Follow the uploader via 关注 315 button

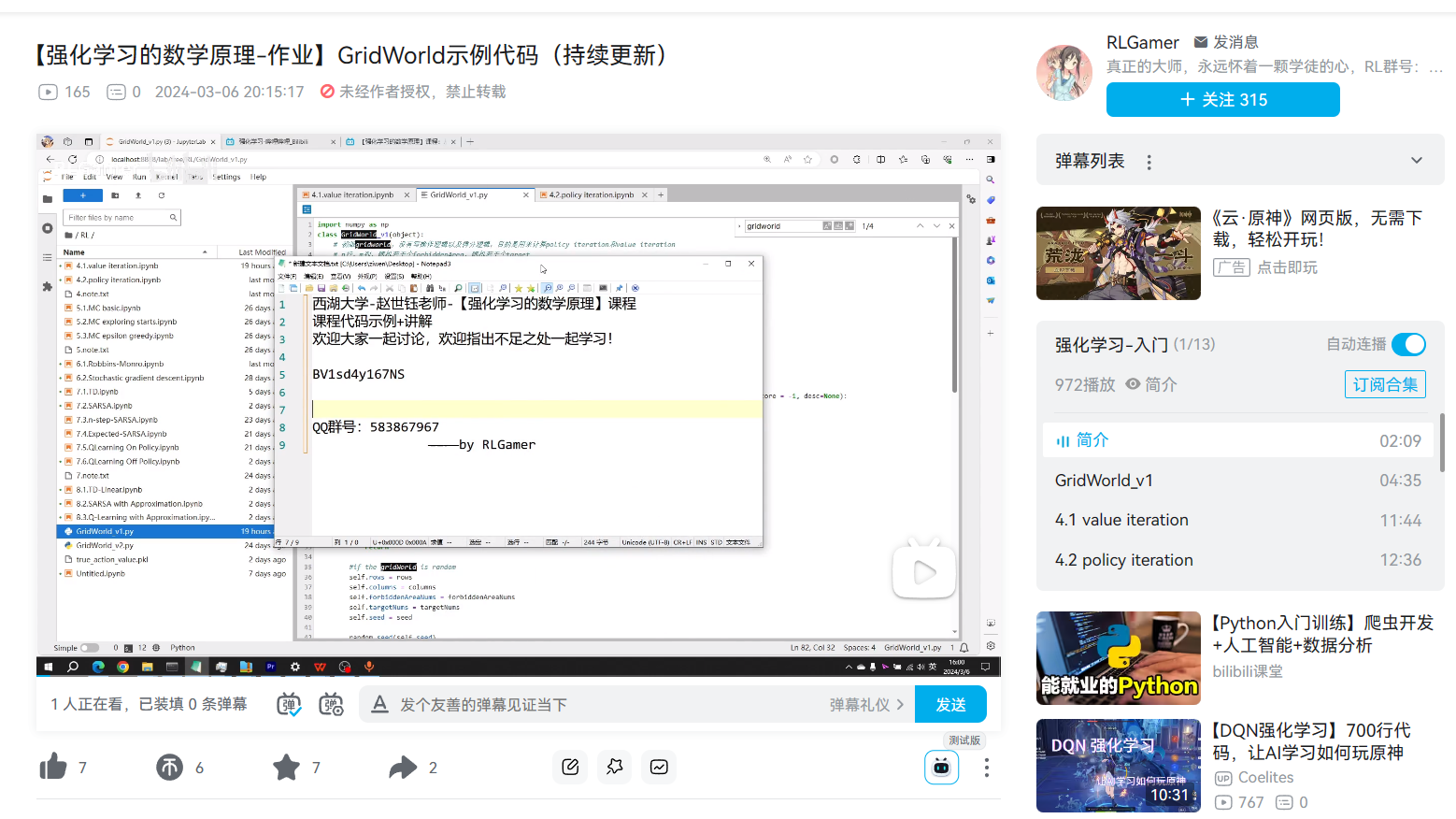[1222, 99]
